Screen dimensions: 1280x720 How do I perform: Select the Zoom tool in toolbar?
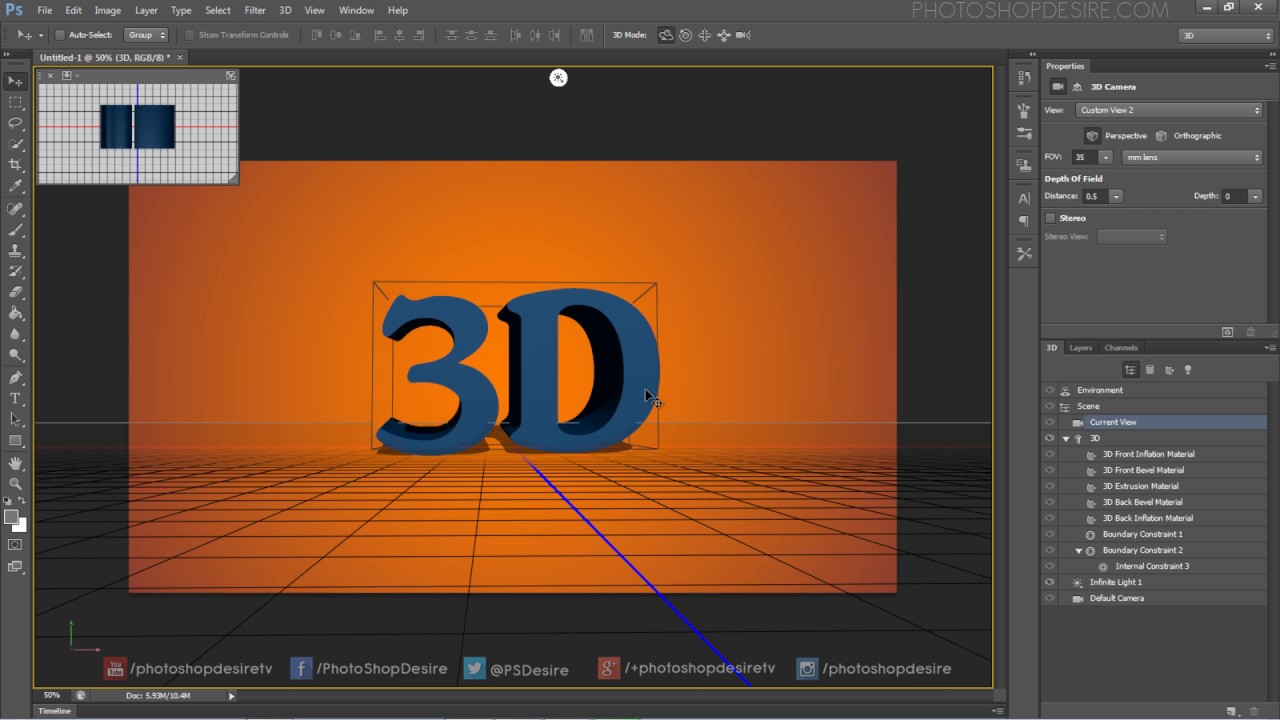(x=15, y=483)
